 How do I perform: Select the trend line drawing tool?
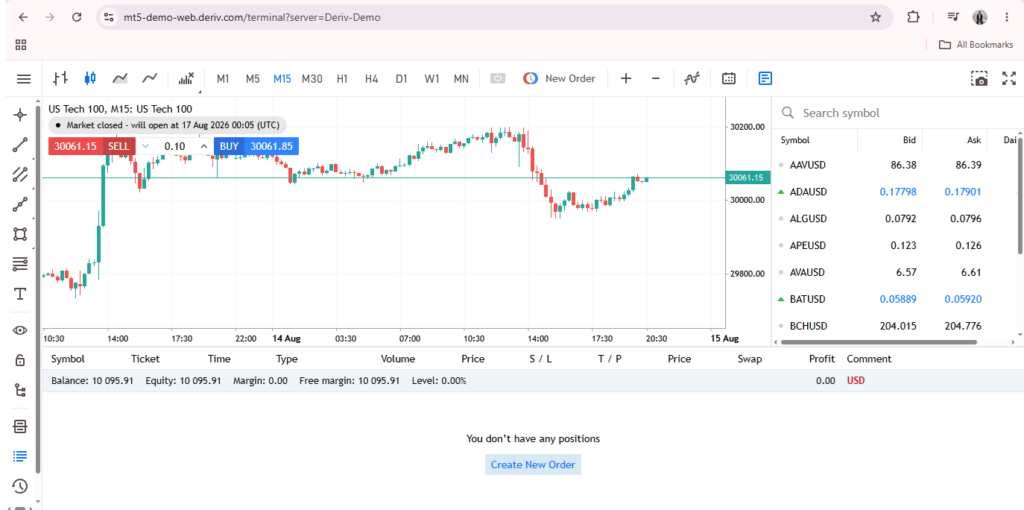(x=20, y=145)
